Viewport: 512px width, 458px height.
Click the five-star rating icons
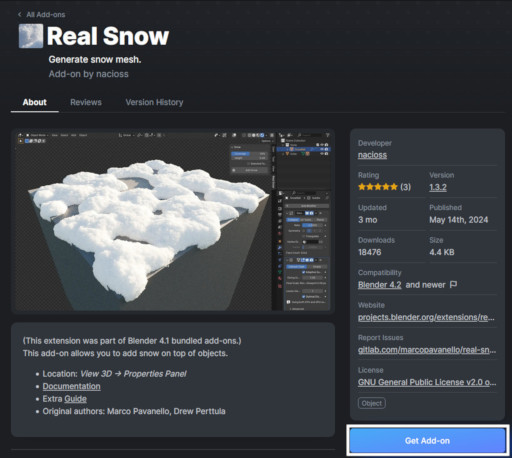(378, 187)
